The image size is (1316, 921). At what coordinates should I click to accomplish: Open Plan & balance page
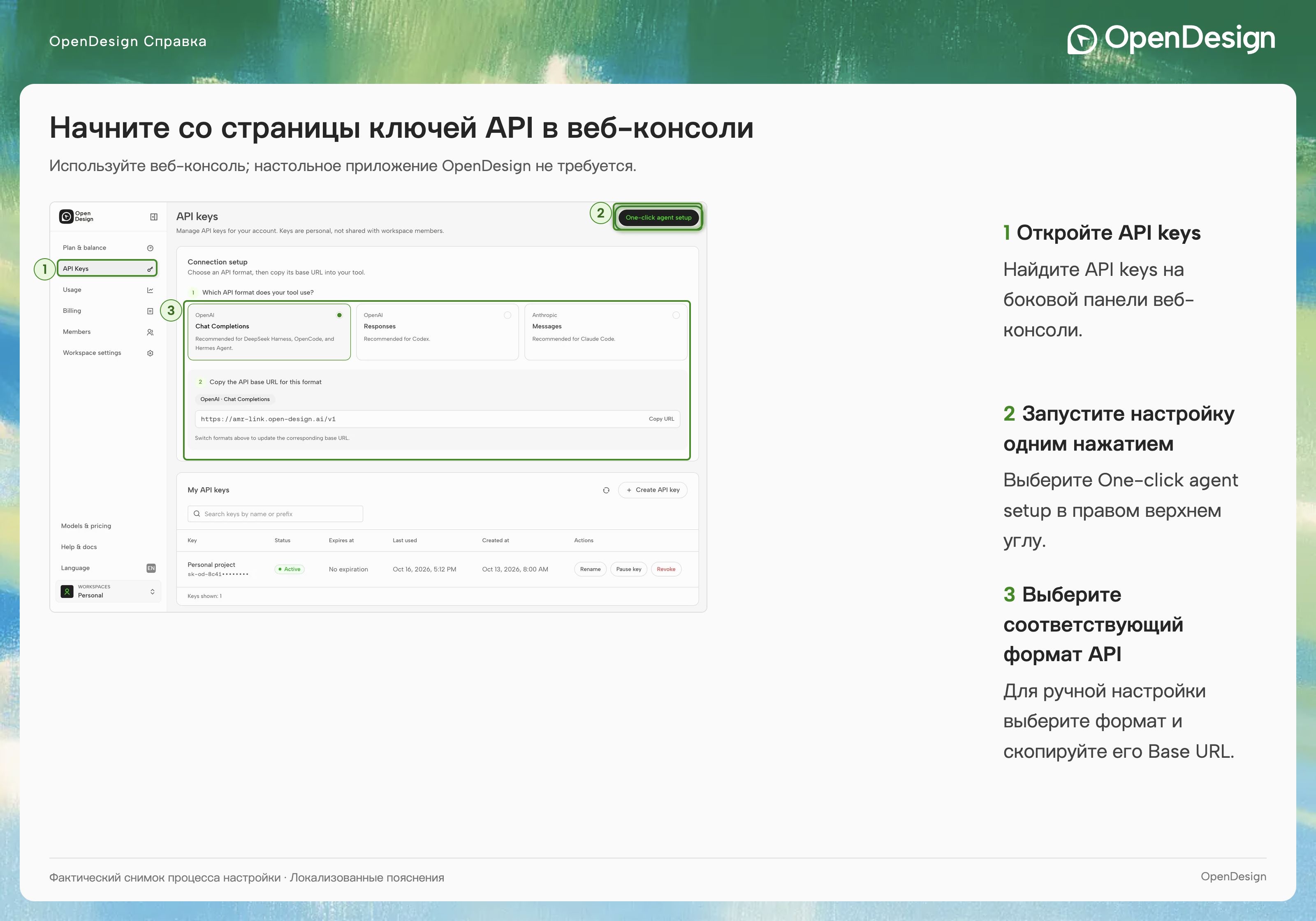click(107, 248)
